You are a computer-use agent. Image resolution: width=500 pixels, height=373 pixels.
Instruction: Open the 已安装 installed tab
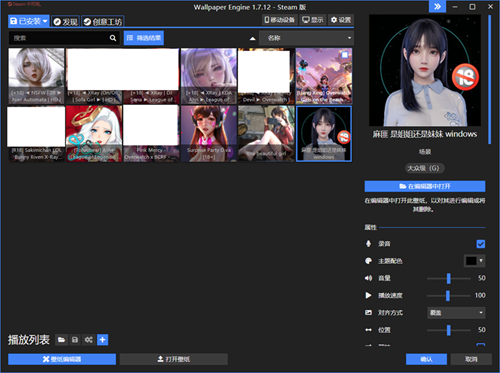point(29,21)
